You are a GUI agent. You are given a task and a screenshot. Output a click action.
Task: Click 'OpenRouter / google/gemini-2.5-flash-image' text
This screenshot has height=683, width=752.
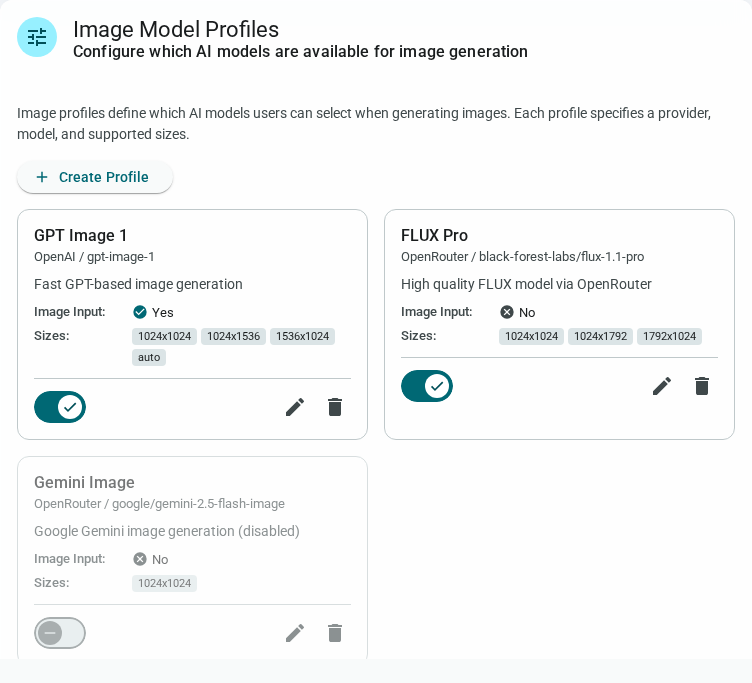[x=159, y=504]
